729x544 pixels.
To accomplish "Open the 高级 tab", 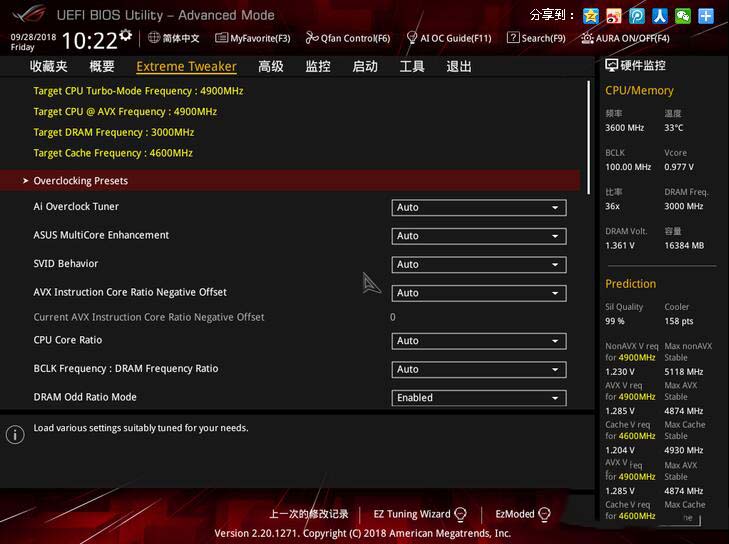I will click(x=271, y=66).
